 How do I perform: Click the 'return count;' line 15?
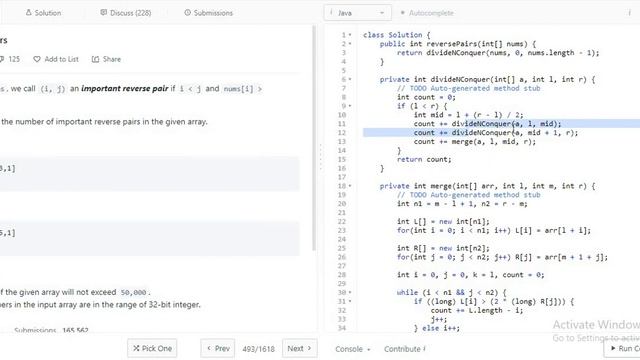[424, 160]
